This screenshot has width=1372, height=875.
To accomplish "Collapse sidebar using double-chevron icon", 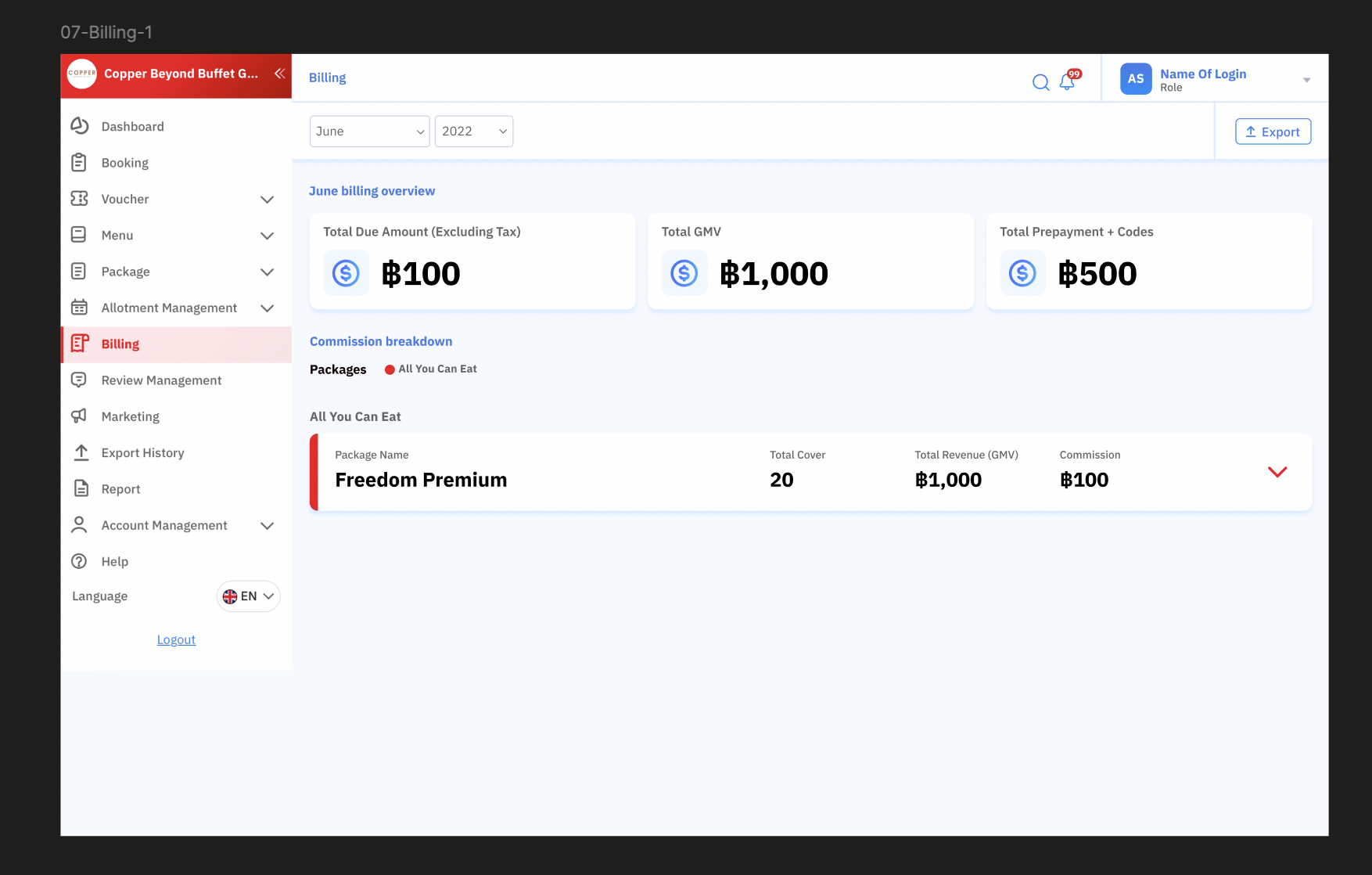I will (279, 74).
